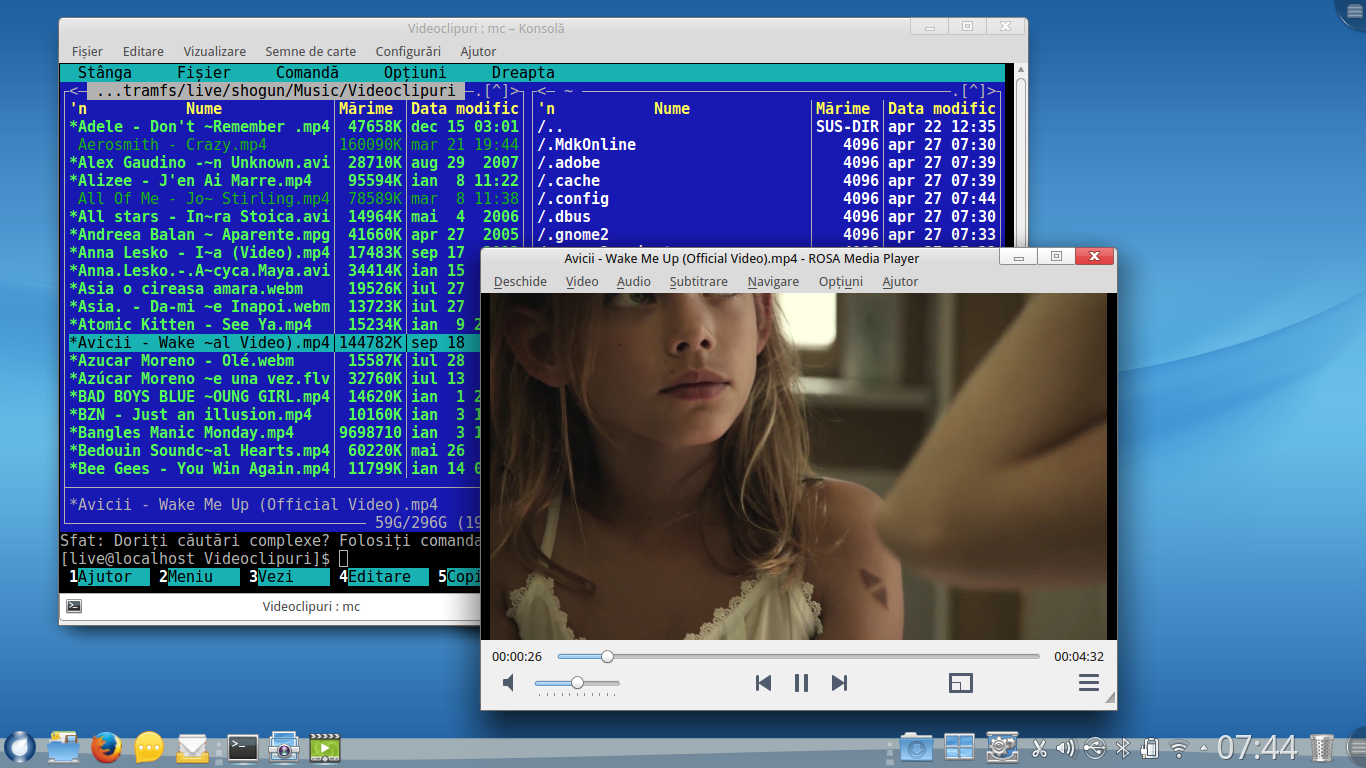Open the yellow chat messenger taskbar icon
This screenshot has height=768, width=1366.
(149, 747)
